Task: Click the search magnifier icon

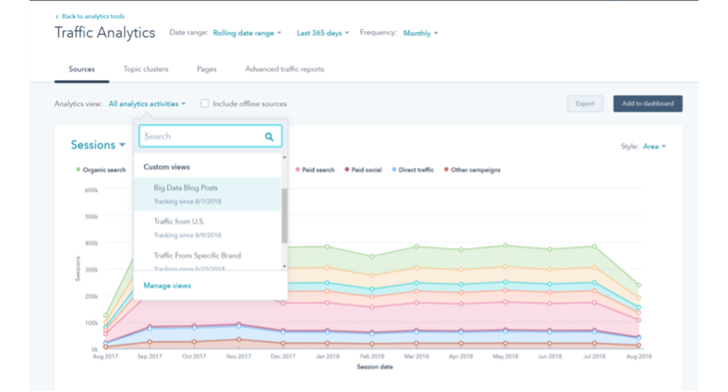Action: (269, 137)
